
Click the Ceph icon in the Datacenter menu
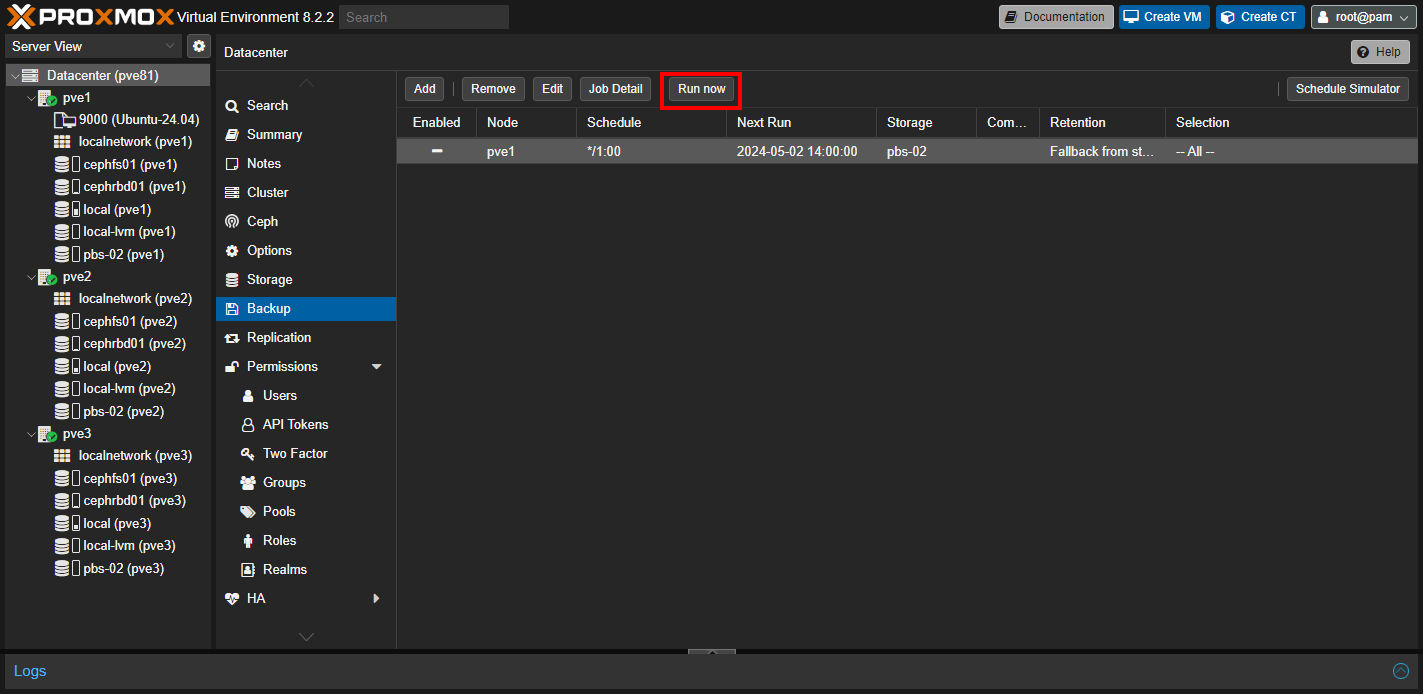(x=232, y=222)
